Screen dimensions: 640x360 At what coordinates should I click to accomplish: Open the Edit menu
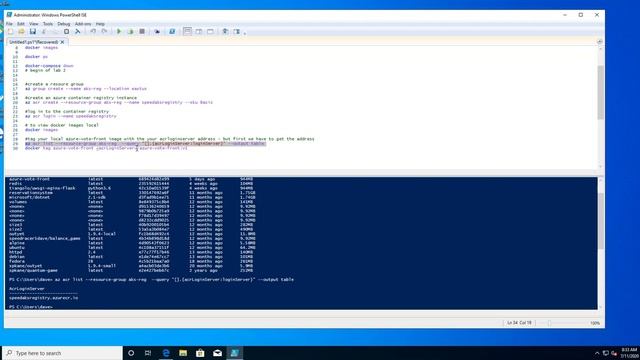pyautogui.click(x=21, y=24)
